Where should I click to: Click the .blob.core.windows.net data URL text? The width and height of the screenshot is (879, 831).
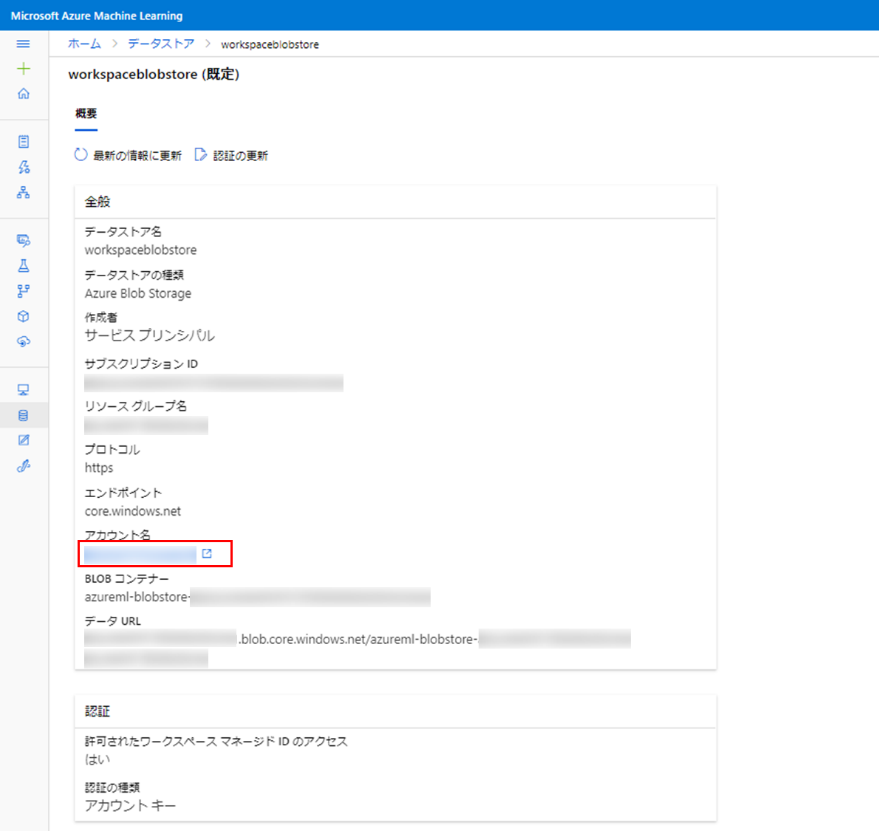tap(358, 639)
